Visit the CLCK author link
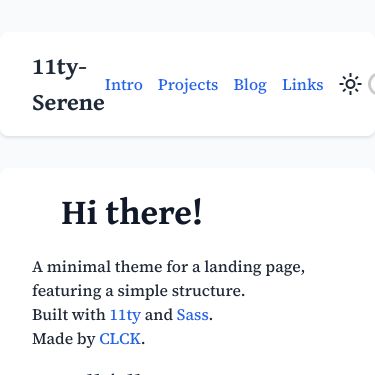375x375 pixels. tap(120, 339)
